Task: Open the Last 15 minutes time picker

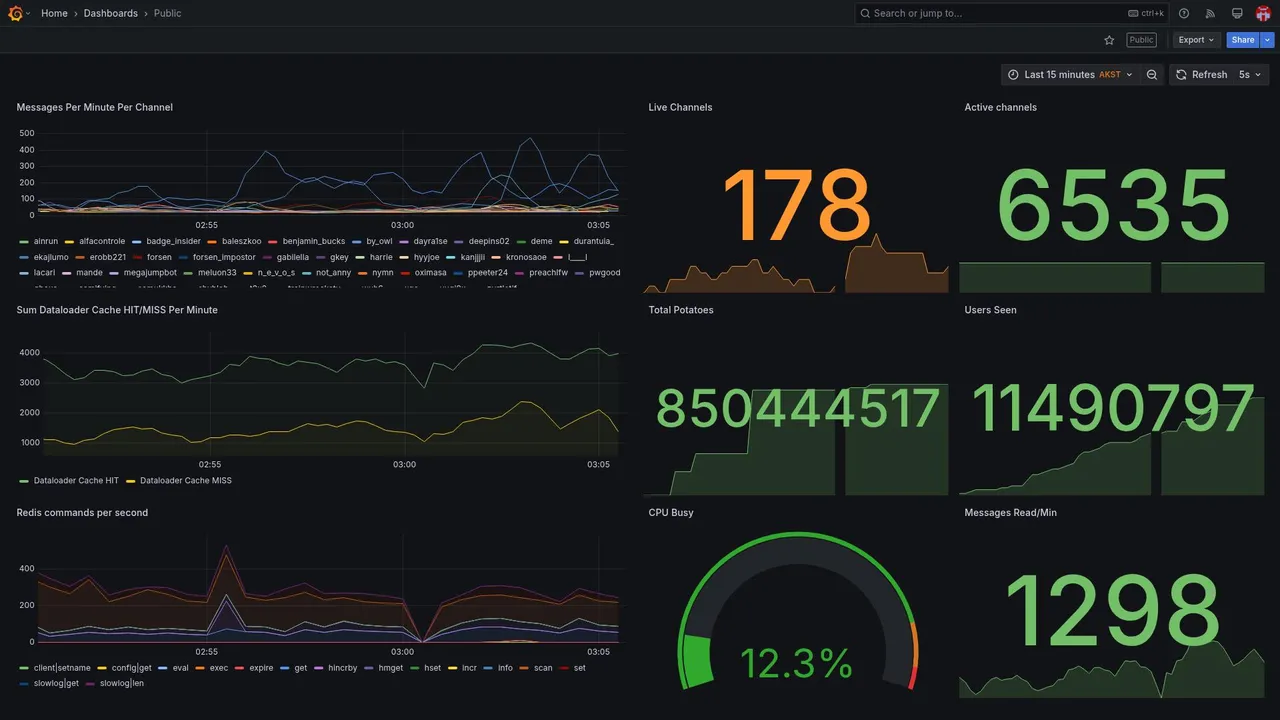Action: (x=1068, y=75)
